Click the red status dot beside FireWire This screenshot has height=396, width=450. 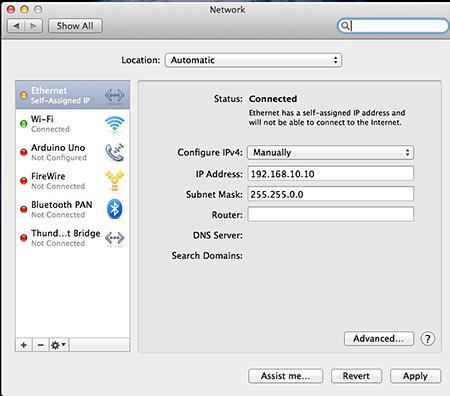[24, 181]
